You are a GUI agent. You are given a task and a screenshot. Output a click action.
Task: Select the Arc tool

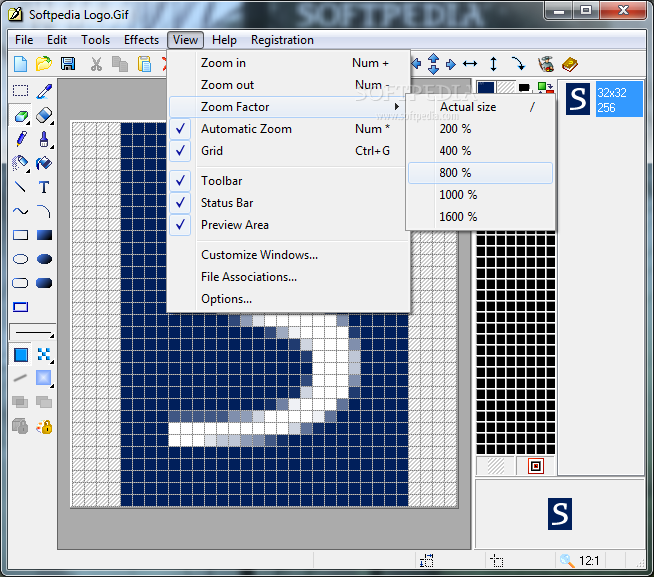44,211
